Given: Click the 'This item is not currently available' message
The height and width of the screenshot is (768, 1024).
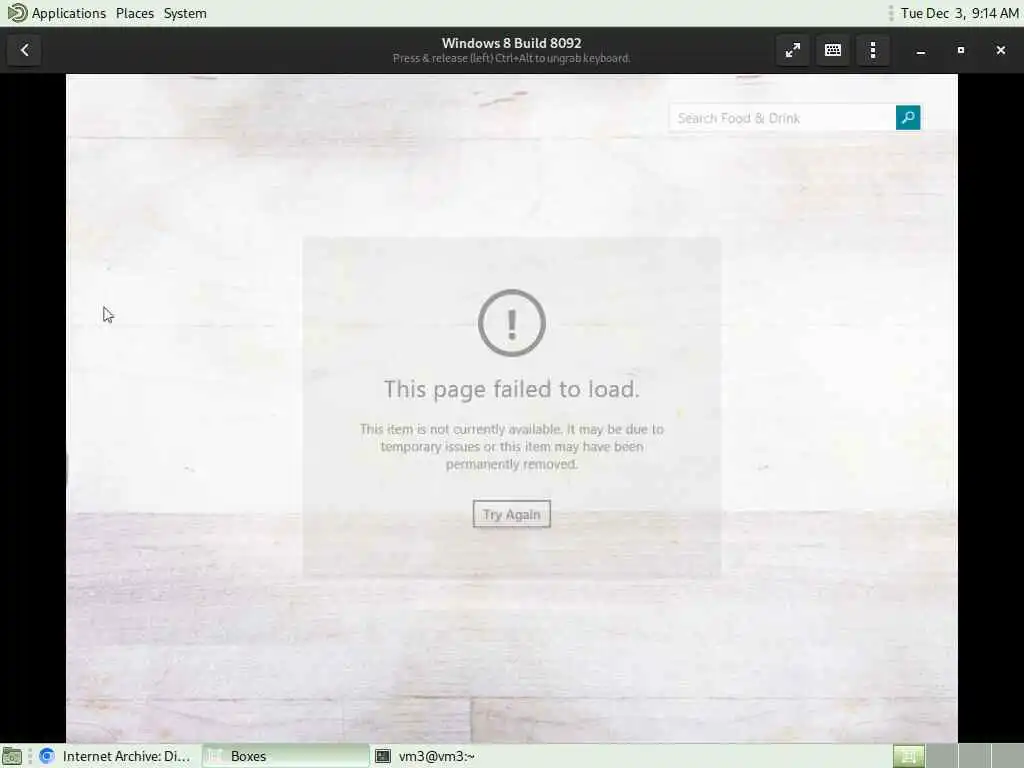Looking at the screenshot, I should tap(511, 447).
